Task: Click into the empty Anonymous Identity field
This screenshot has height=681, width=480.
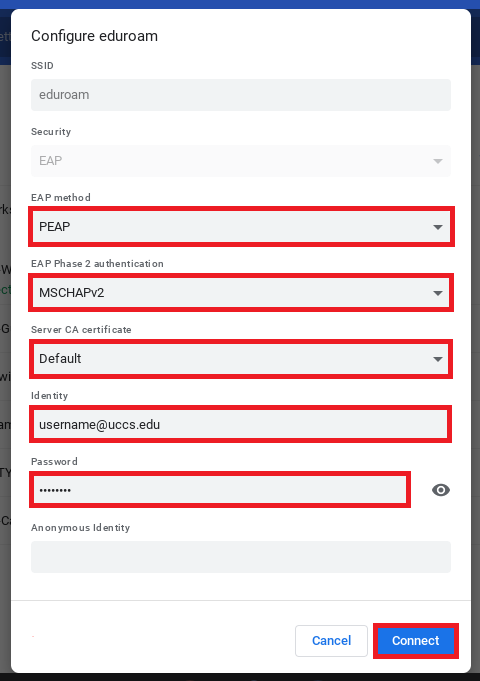Action: [x=241, y=557]
